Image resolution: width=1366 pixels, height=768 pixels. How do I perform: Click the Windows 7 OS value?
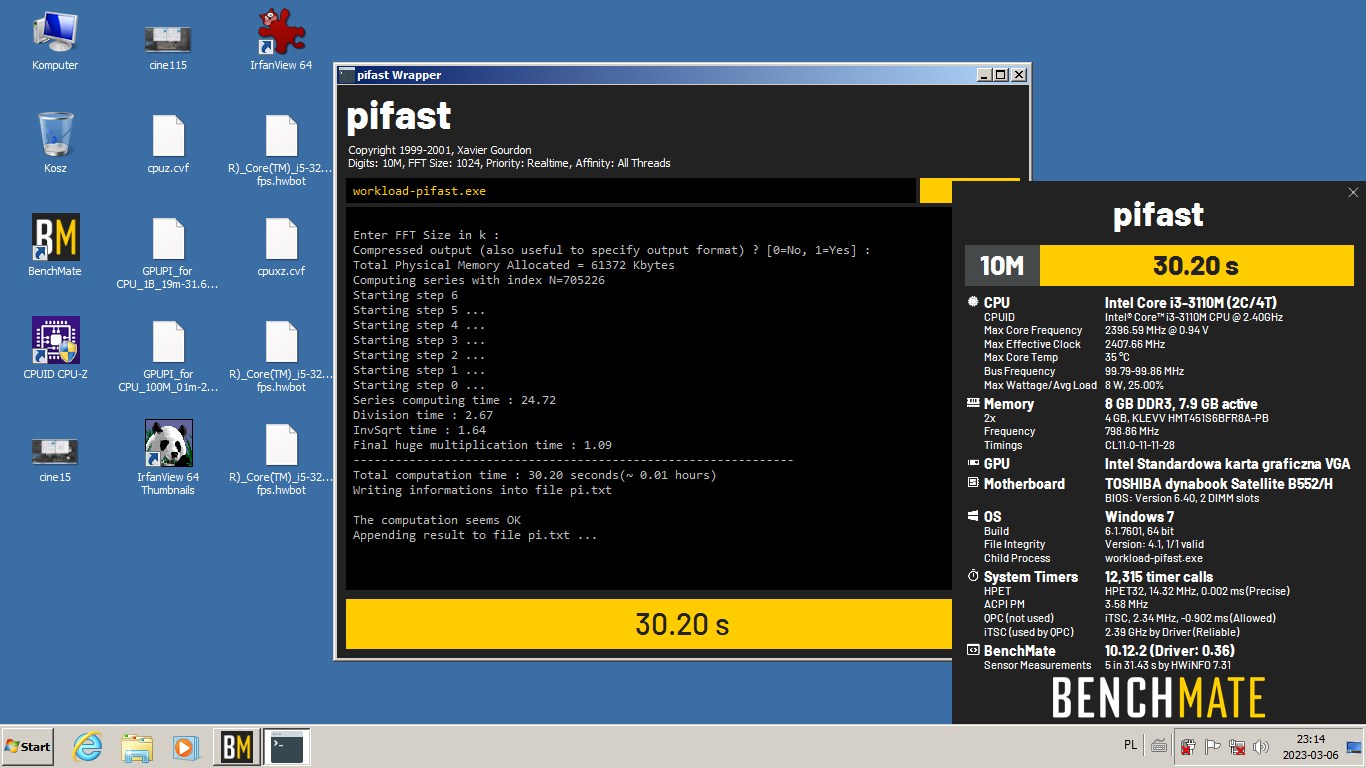click(1138, 517)
